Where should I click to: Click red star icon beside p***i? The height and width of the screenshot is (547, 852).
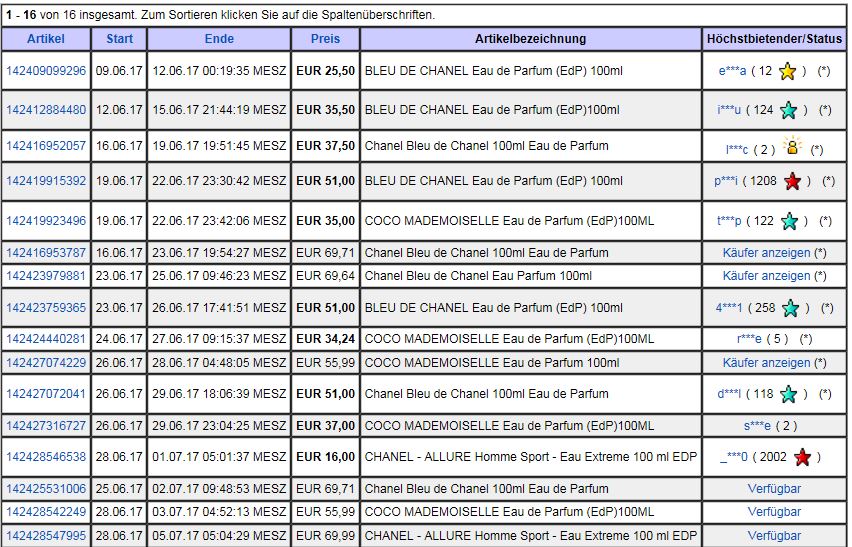pyautogui.click(x=792, y=181)
